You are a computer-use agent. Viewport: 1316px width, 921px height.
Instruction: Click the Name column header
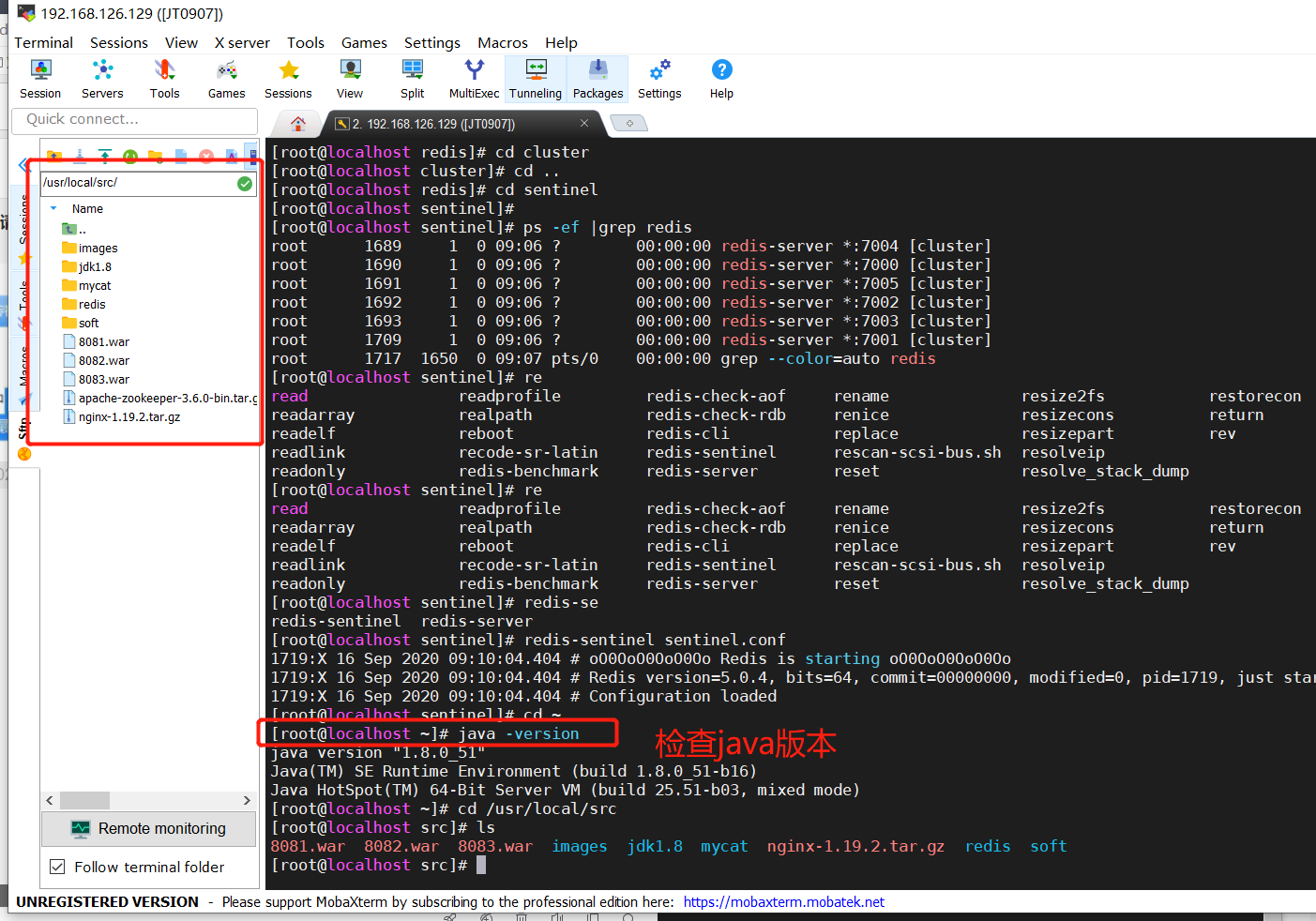pos(87,208)
